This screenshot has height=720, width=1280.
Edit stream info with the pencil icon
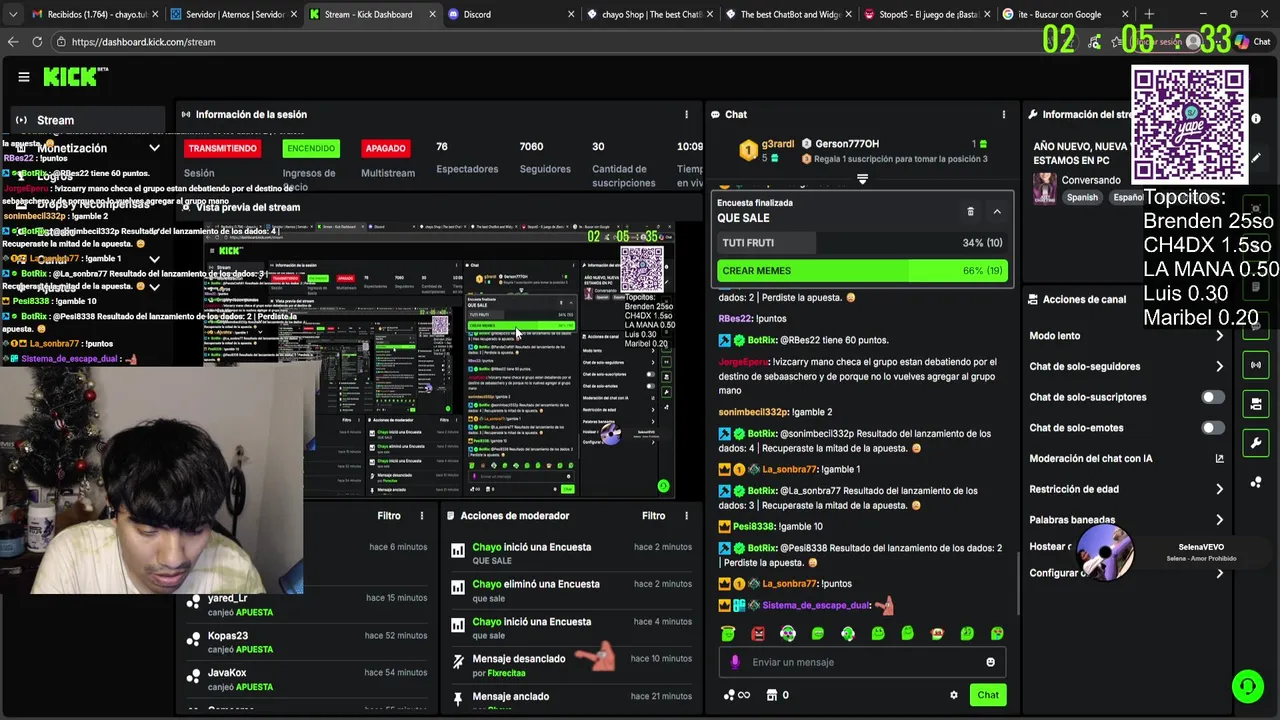point(1256,157)
